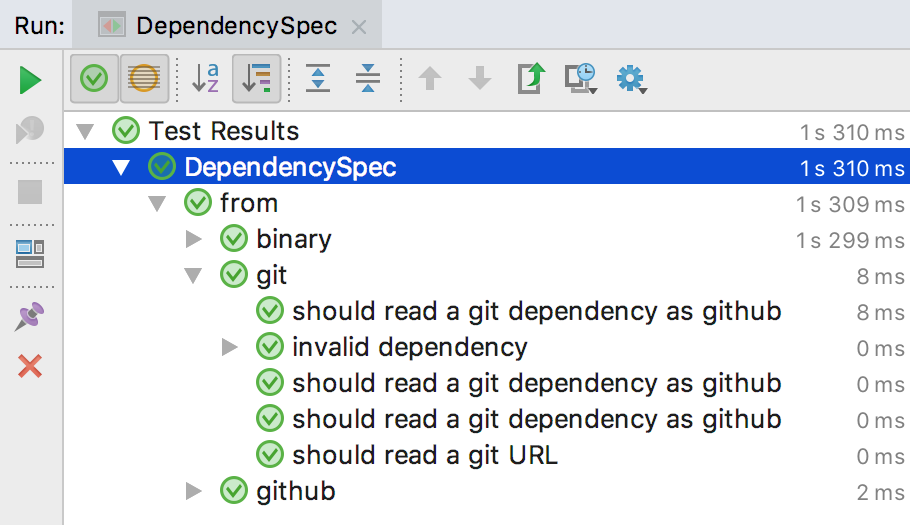Click the red Close X icon
The width and height of the screenshot is (910, 525).
coord(30,366)
